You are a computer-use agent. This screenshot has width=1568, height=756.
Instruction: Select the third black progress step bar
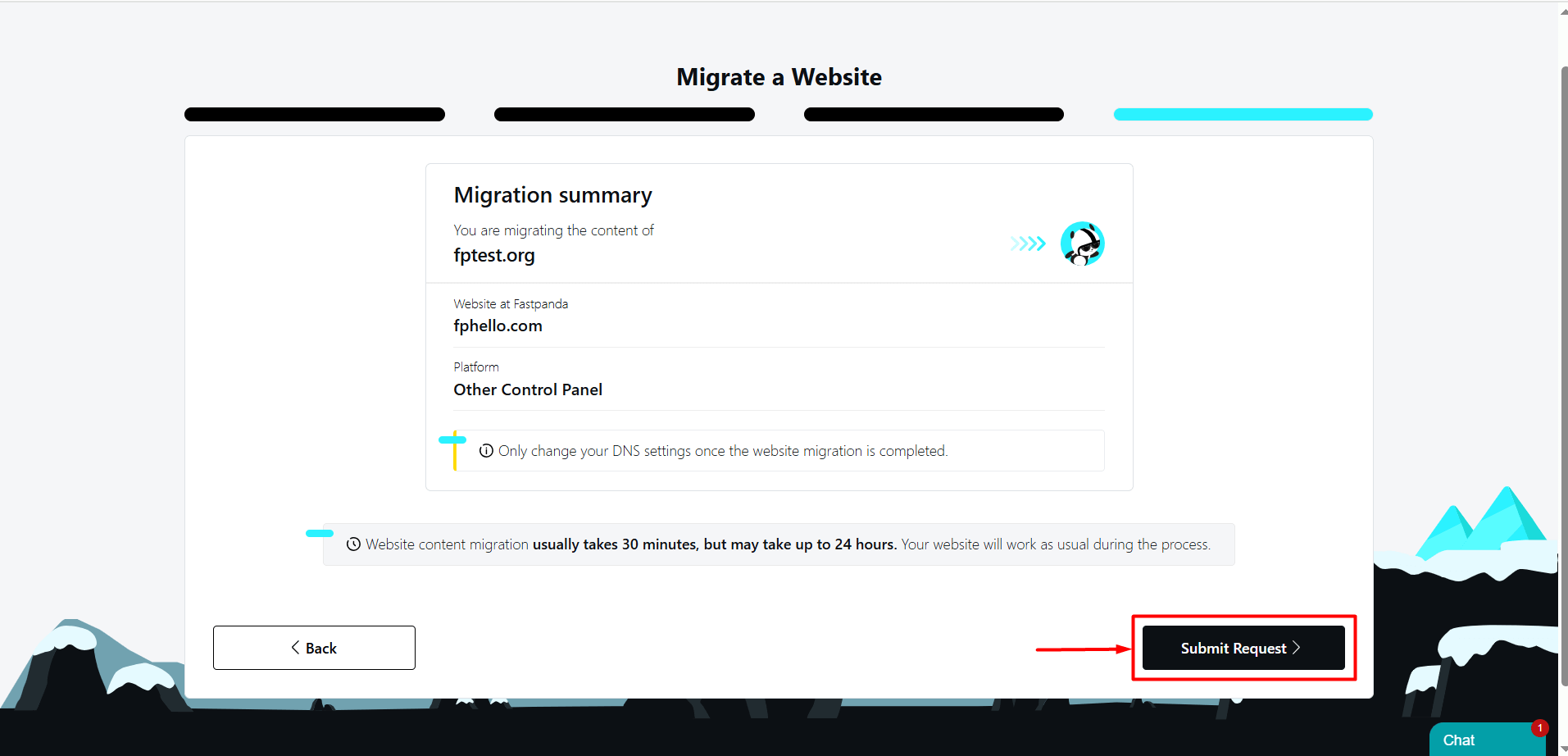point(934,115)
